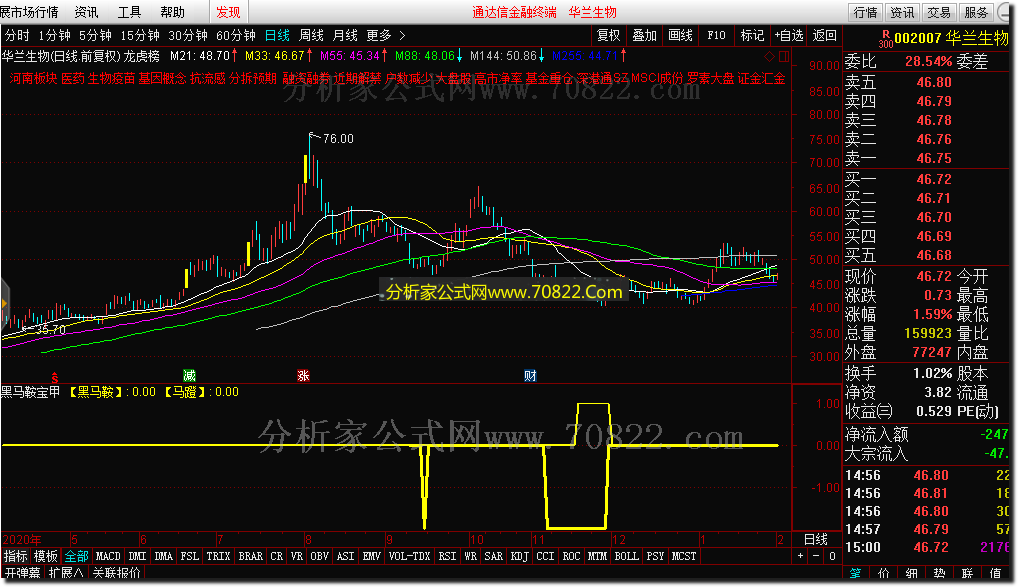This screenshot has height=587, width=1019.
Task: Switch indicator to MACD
Action: pyautogui.click(x=108, y=556)
